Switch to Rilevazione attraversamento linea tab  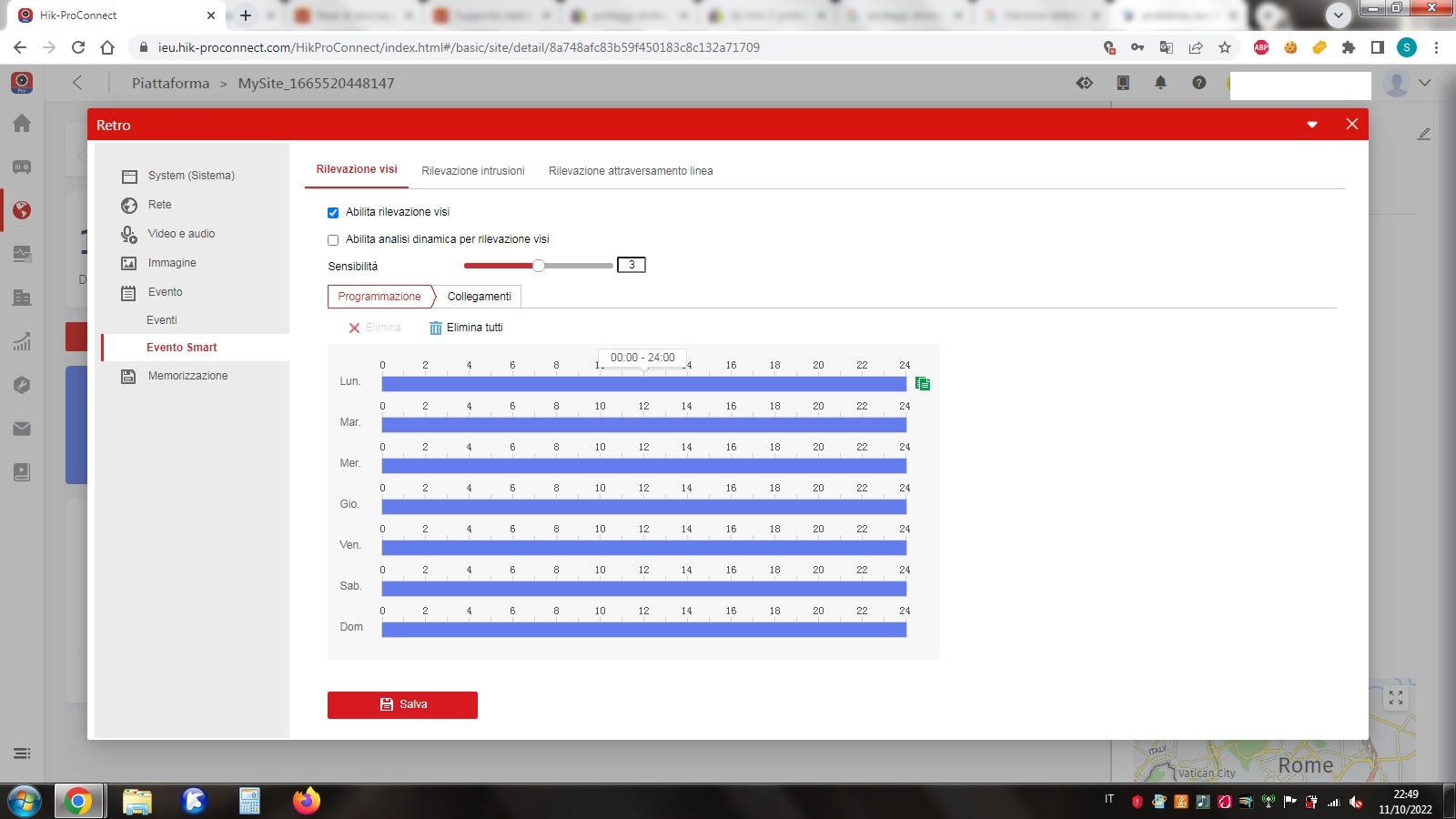630,171
